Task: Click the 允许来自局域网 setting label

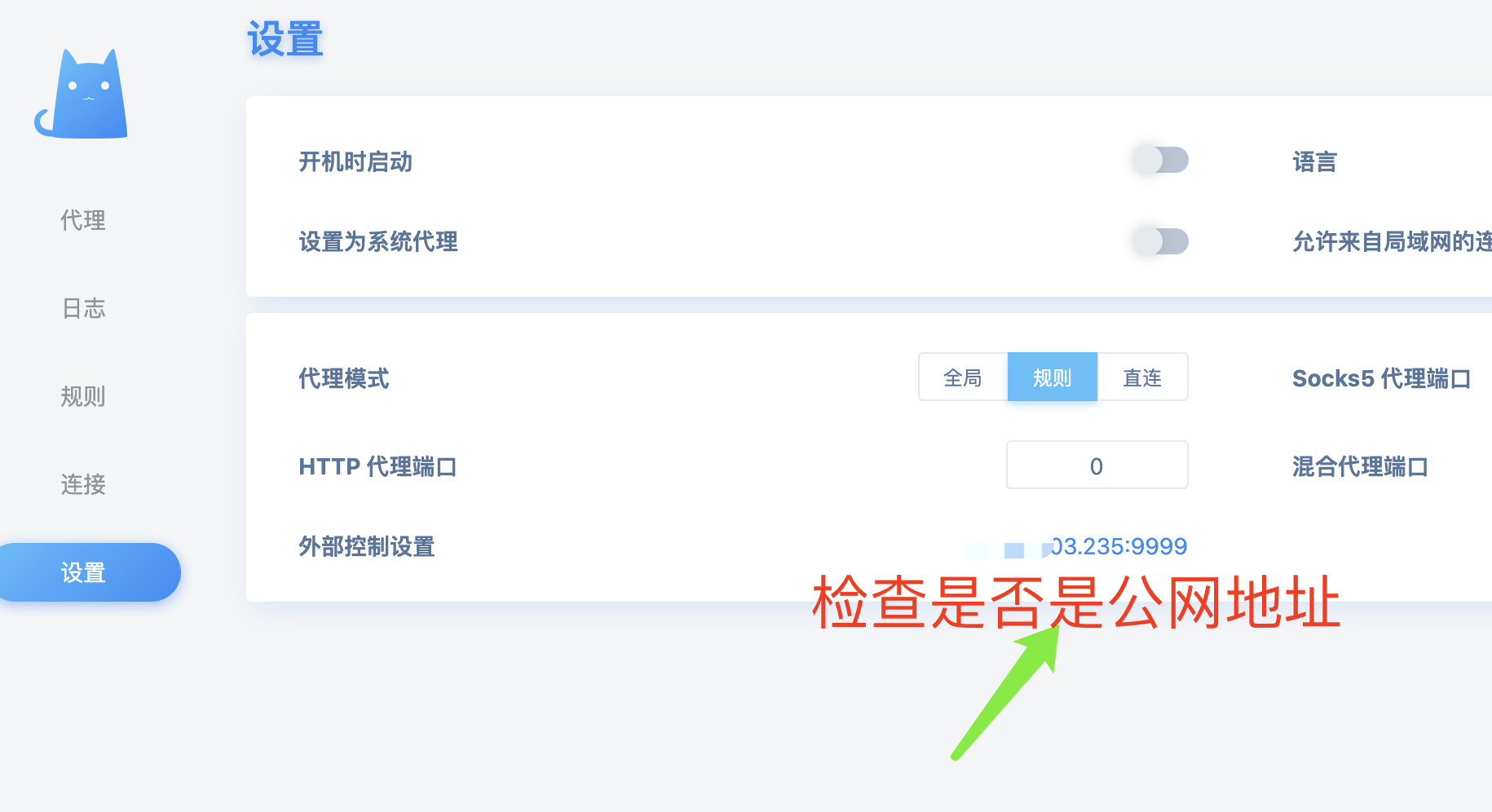Action: [1392, 241]
